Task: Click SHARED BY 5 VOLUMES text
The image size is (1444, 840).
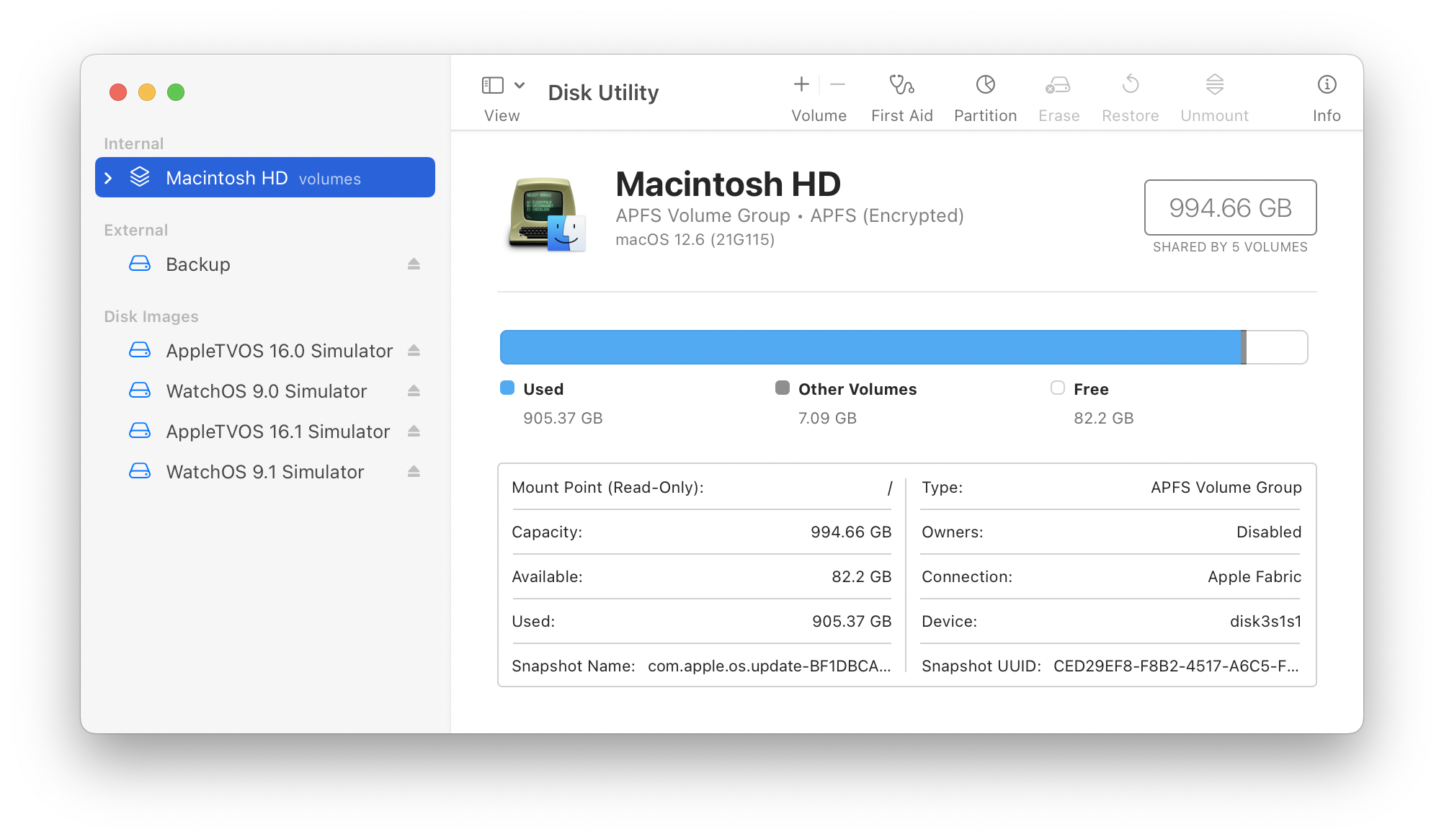Action: [x=1231, y=247]
